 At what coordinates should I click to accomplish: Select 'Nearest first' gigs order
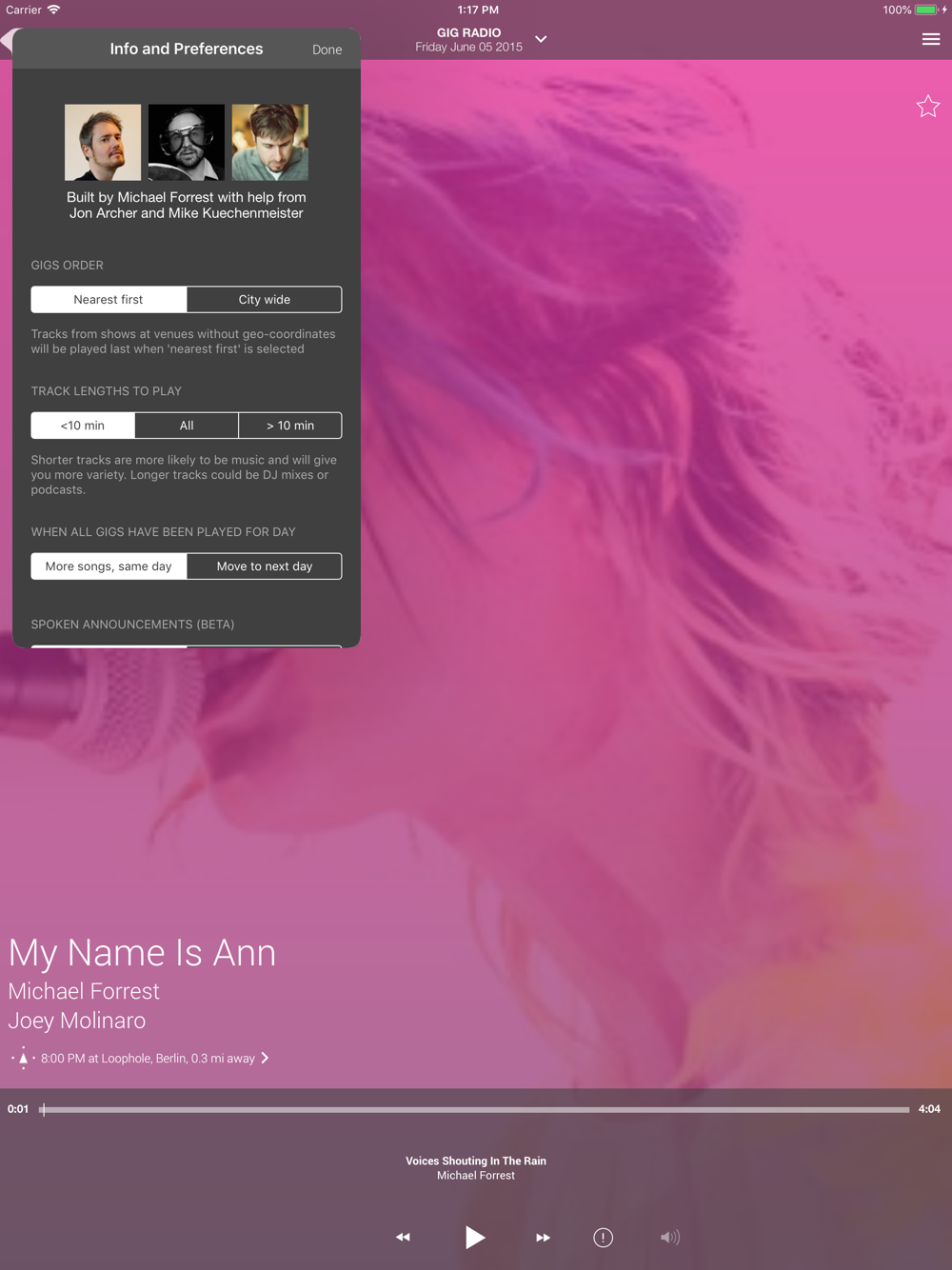coord(109,299)
